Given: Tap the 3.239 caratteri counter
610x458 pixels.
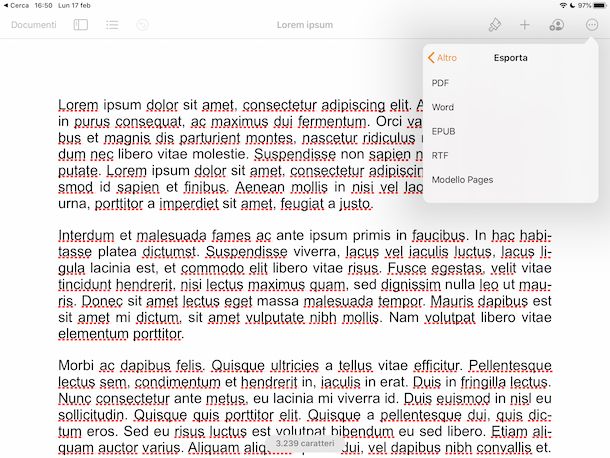Looking at the screenshot, I should [305, 443].
